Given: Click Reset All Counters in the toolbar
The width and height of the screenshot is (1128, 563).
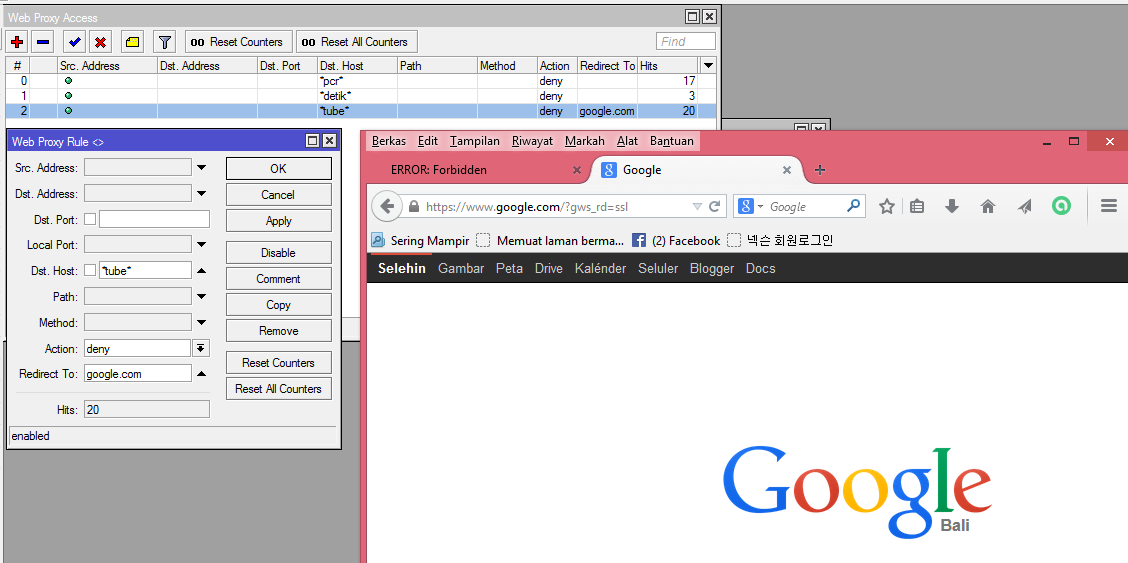Looking at the screenshot, I should [x=357, y=42].
